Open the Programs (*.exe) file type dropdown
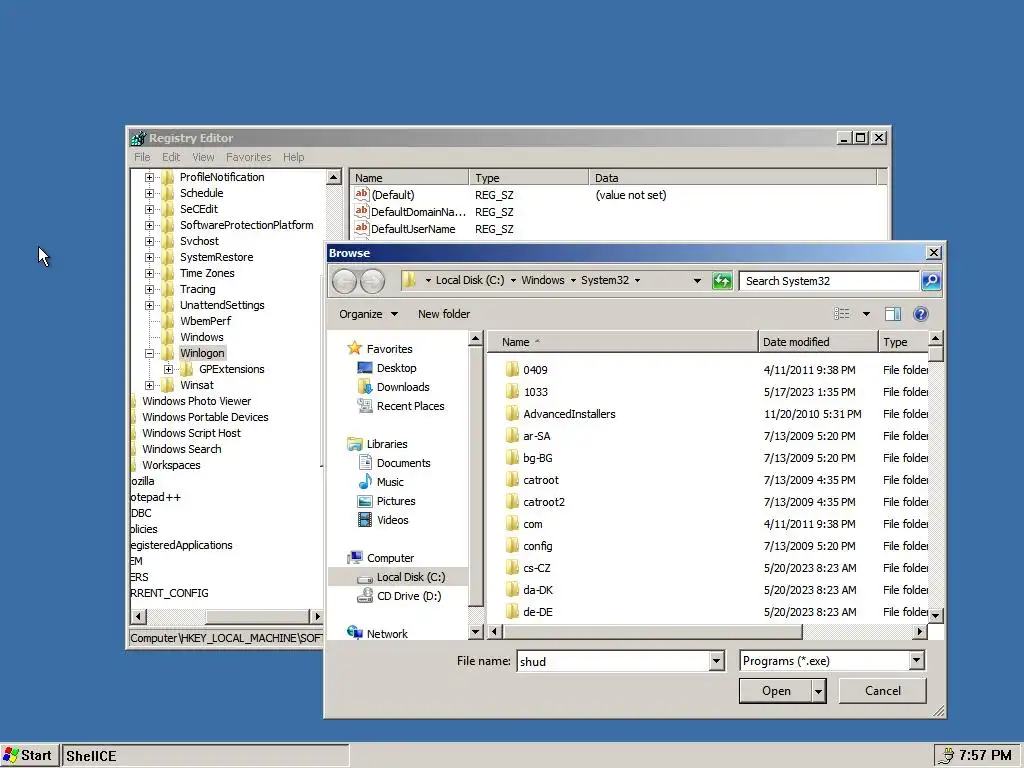The width and height of the screenshot is (1024, 768). 917,661
